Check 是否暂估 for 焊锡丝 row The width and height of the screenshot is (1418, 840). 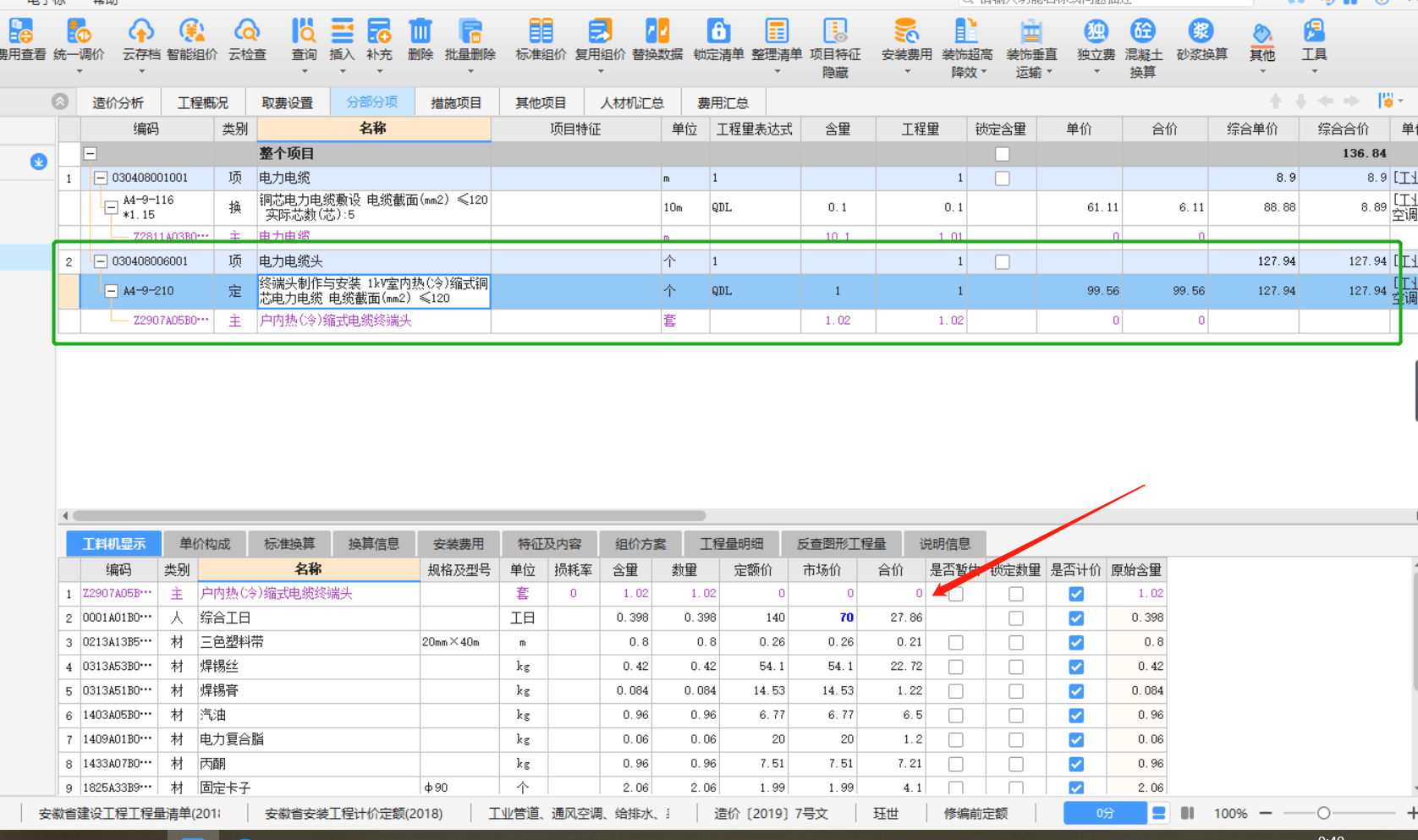[x=955, y=667]
